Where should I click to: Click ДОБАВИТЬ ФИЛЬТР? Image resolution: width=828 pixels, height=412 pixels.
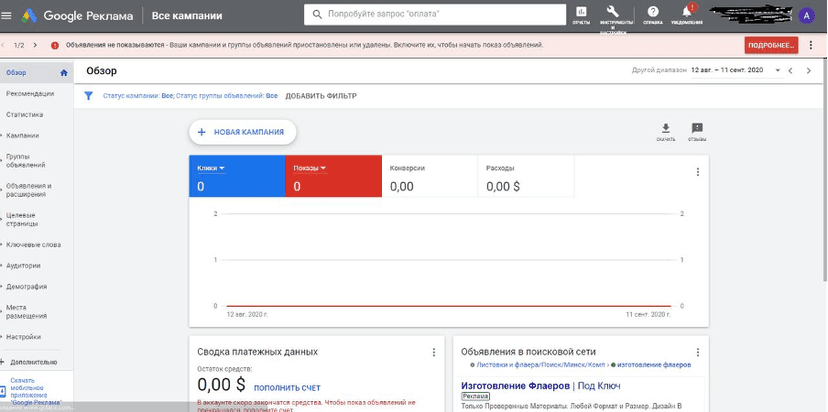click(x=321, y=96)
